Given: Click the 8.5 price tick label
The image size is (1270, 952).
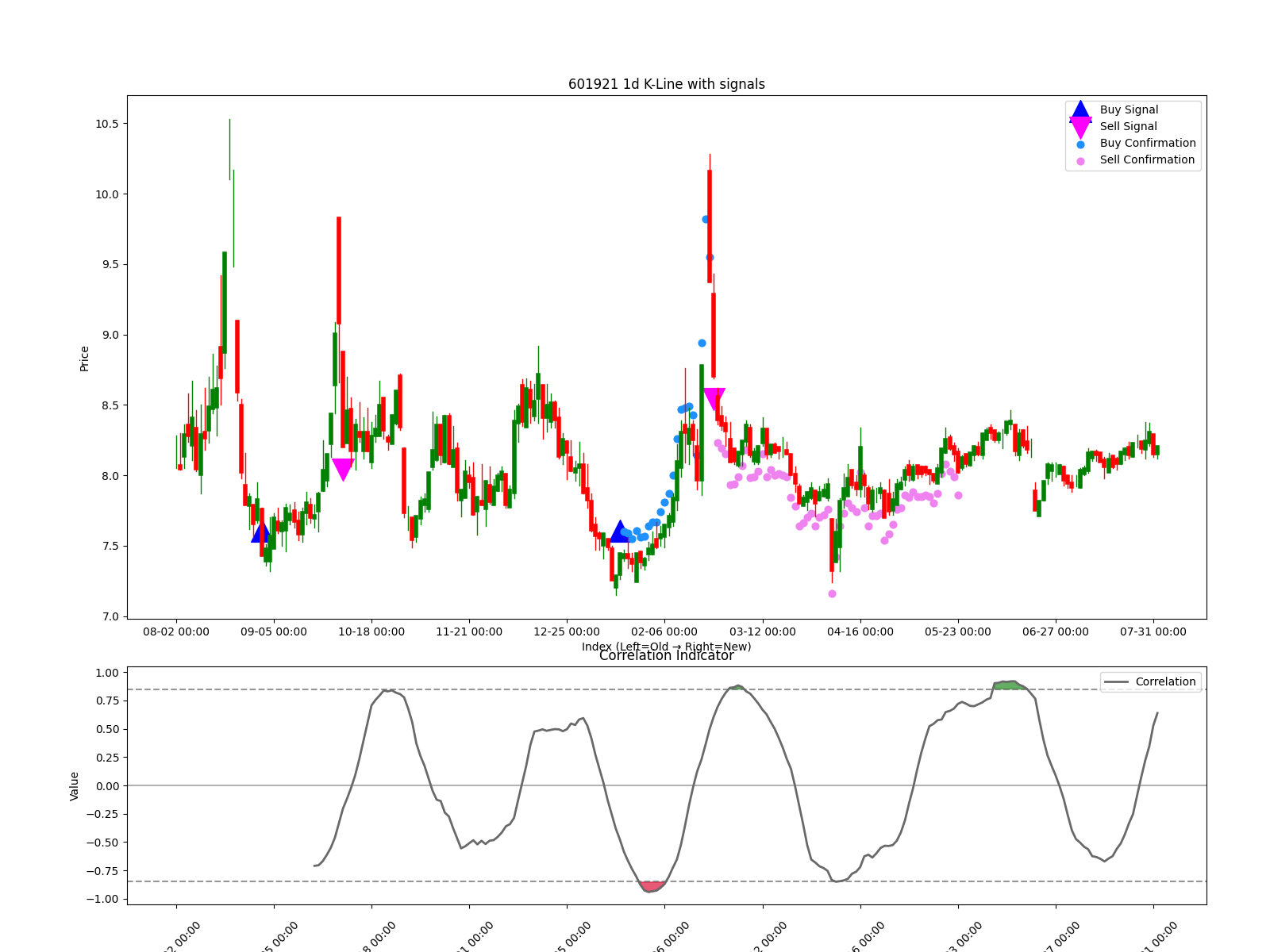Looking at the screenshot, I should tap(110, 406).
